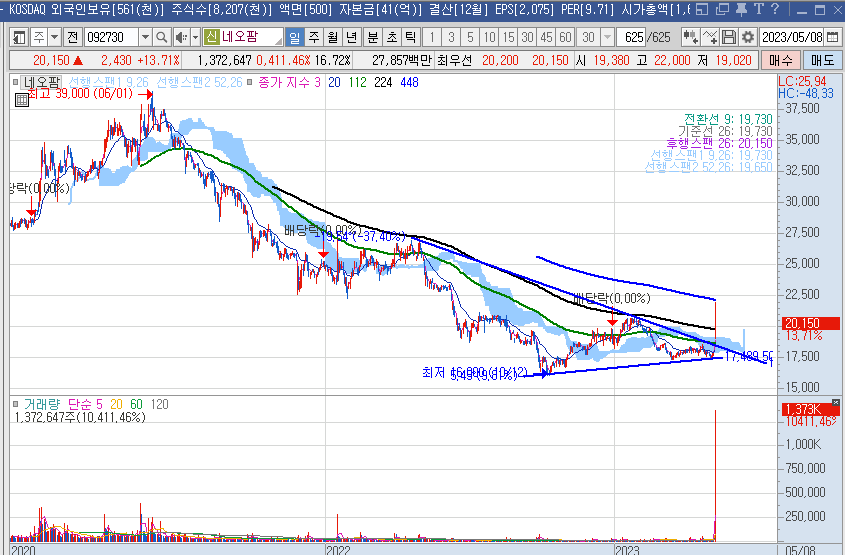Viewport: 845px width, 555px height.
Task: Click the 매수 buy button
Action: click(781, 60)
